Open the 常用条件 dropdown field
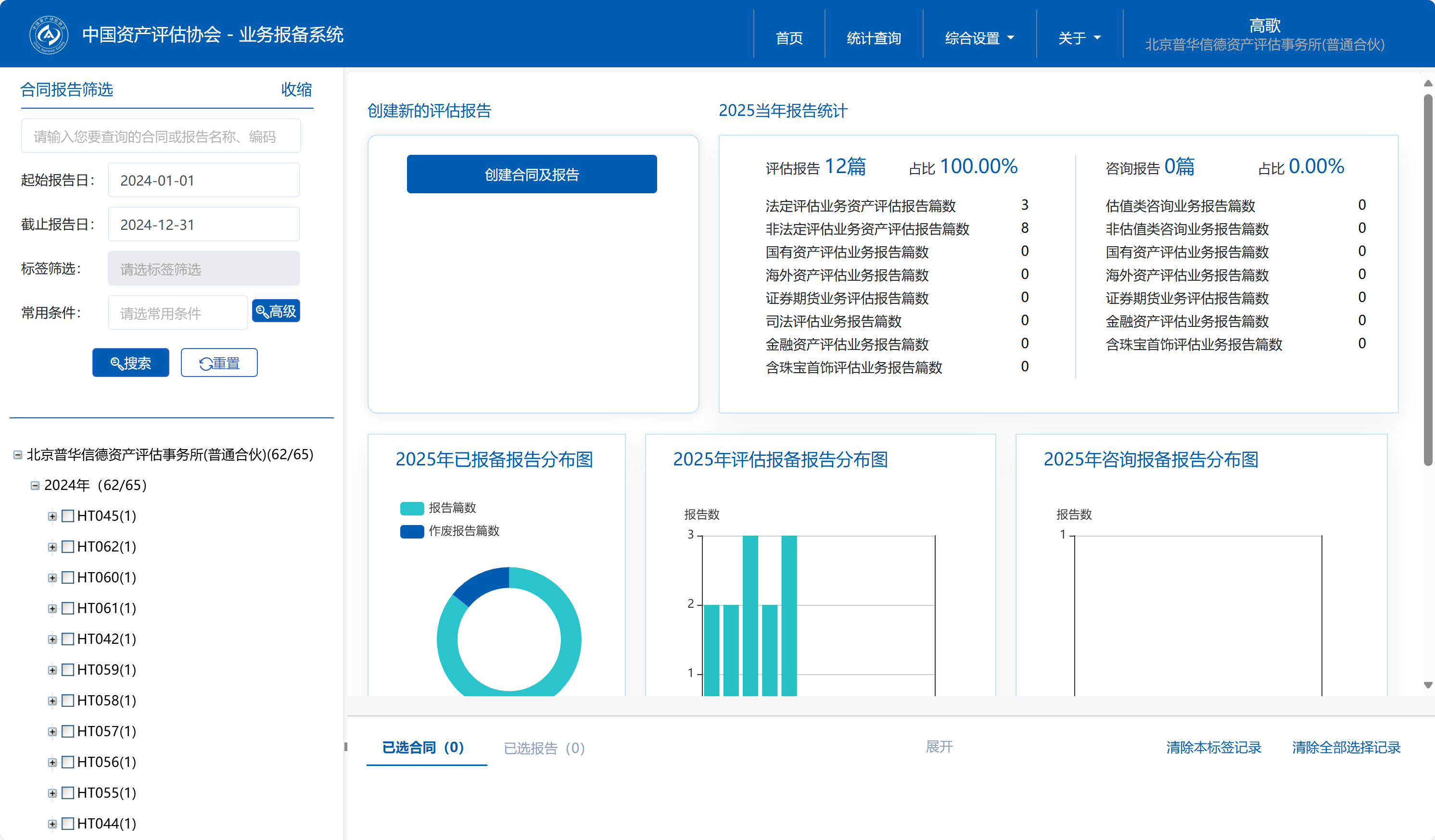 (177, 313)
